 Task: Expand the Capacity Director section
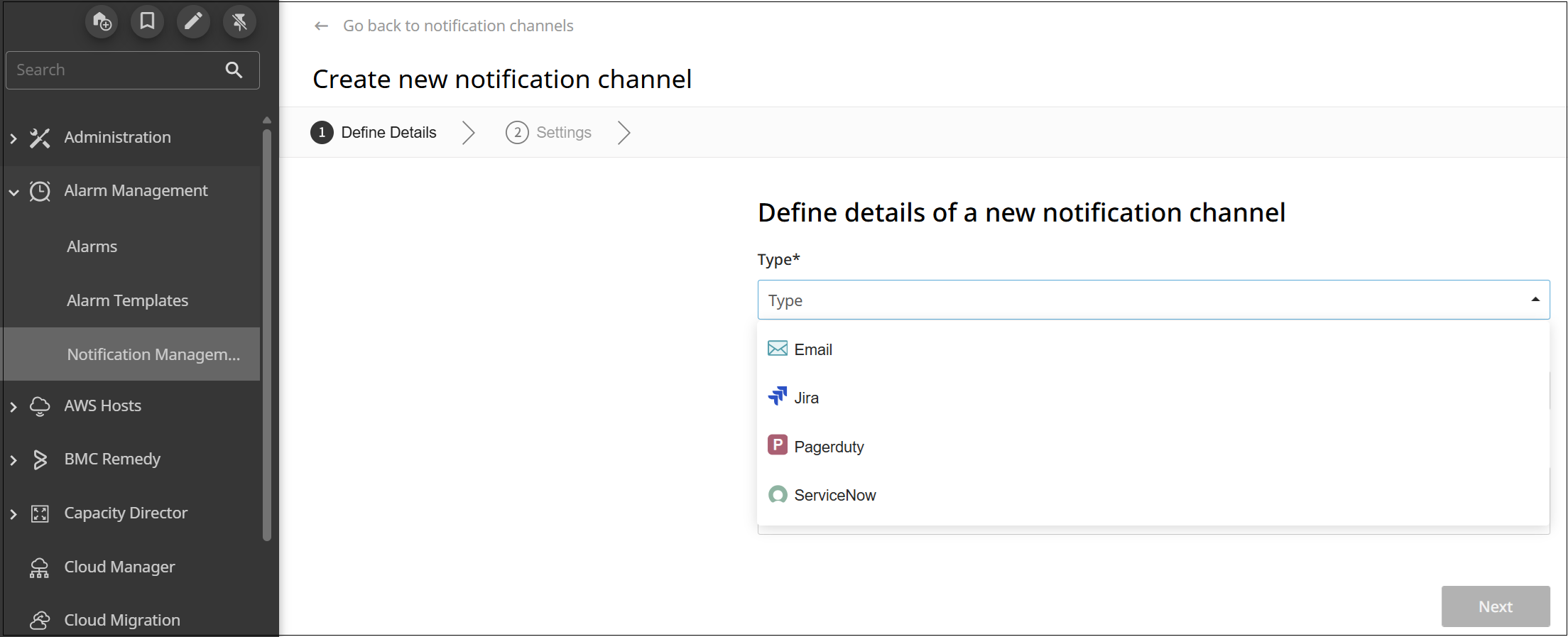click(x=13, y=513)
